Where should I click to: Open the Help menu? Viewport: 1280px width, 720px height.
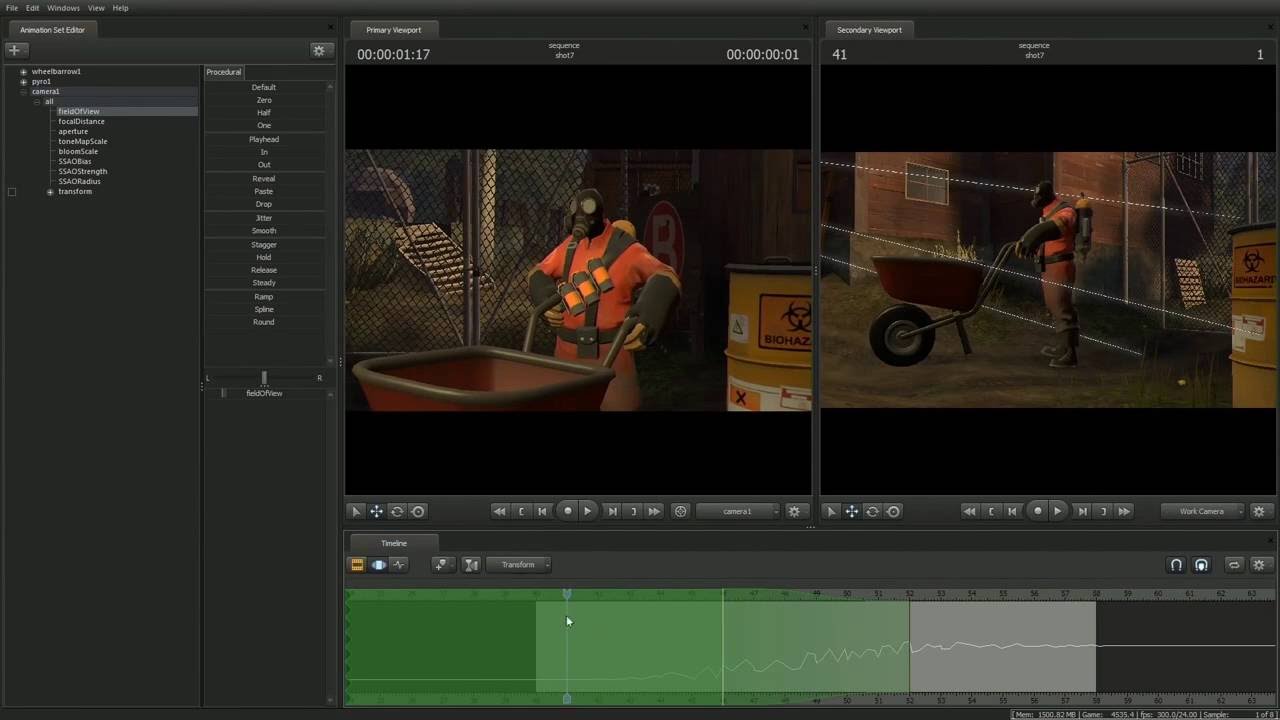120,8
